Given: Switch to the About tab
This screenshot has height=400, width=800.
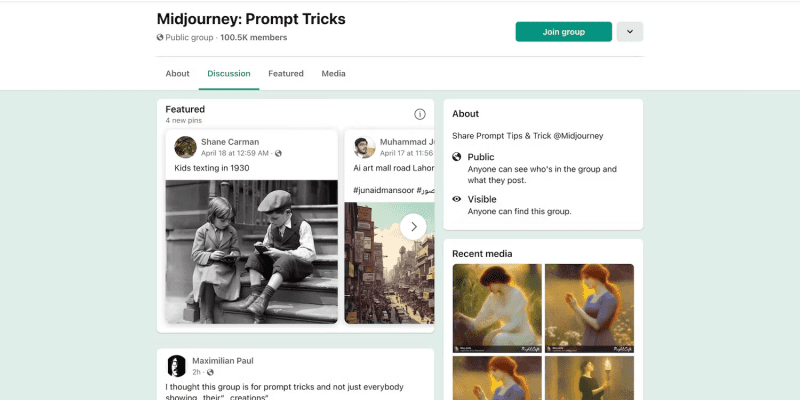Looking at the screenshot, I should [177, 73].
